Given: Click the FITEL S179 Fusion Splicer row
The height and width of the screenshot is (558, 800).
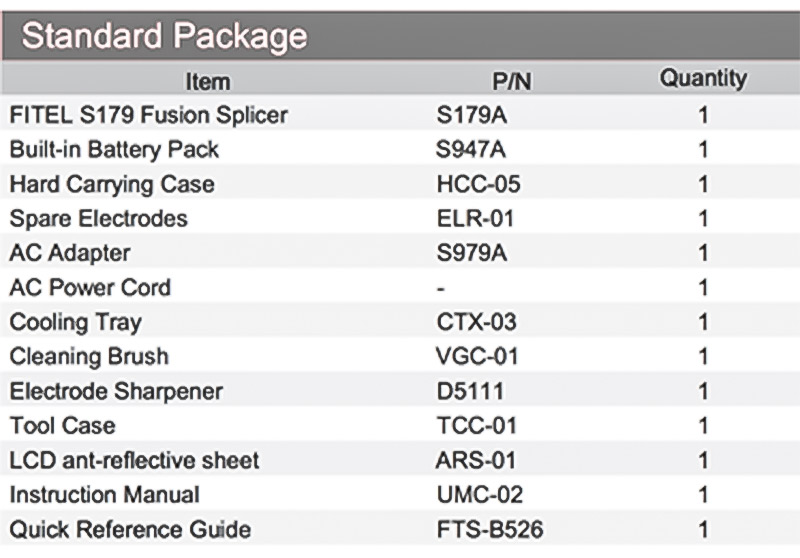Looking at the screenshot, I should click(x=400, y=114).
